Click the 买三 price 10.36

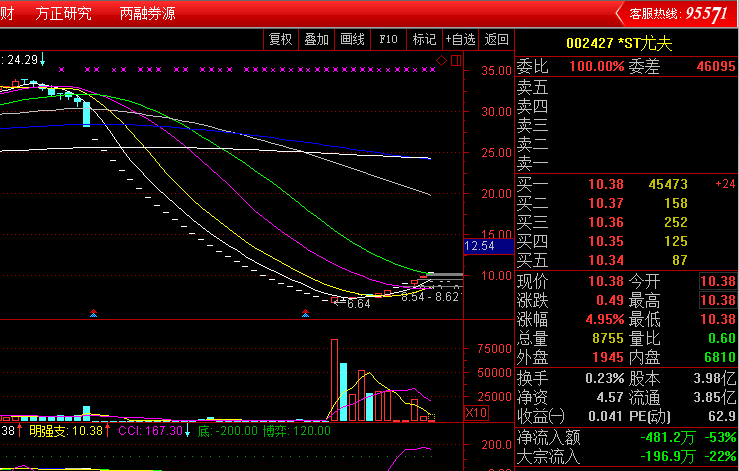click(x=606, y=222)
